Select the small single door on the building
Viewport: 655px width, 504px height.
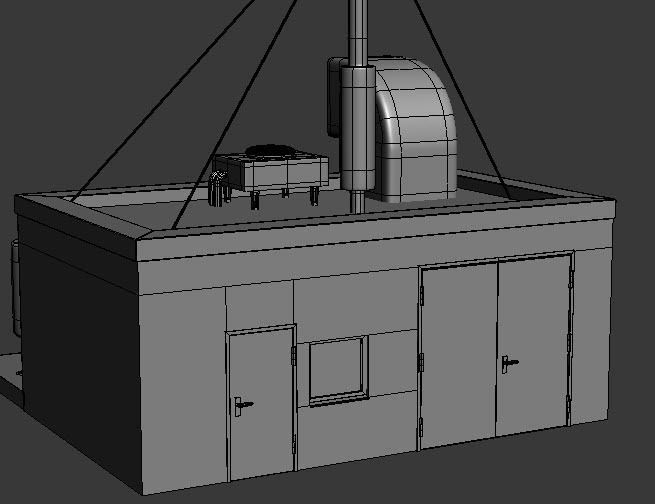click(261, 404)
